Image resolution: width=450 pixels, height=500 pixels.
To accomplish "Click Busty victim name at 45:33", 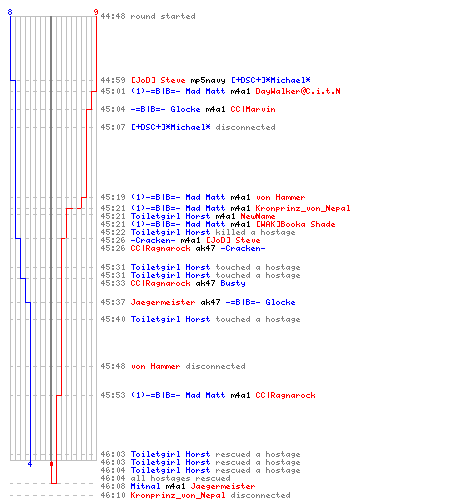I will click(233, 283).
